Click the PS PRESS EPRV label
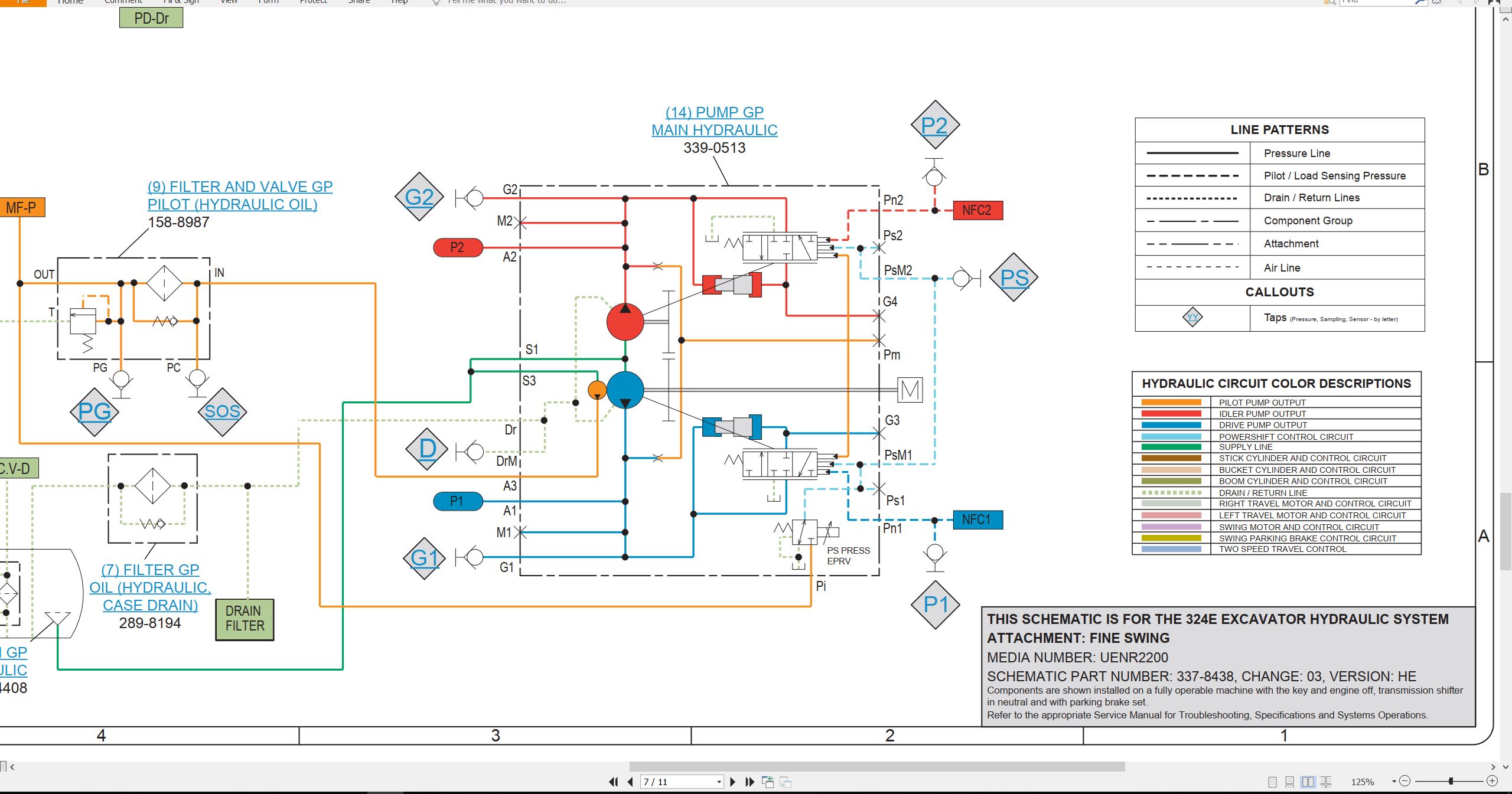The width and height of the screenshot is (1512, 794). [x=848, y=556]
